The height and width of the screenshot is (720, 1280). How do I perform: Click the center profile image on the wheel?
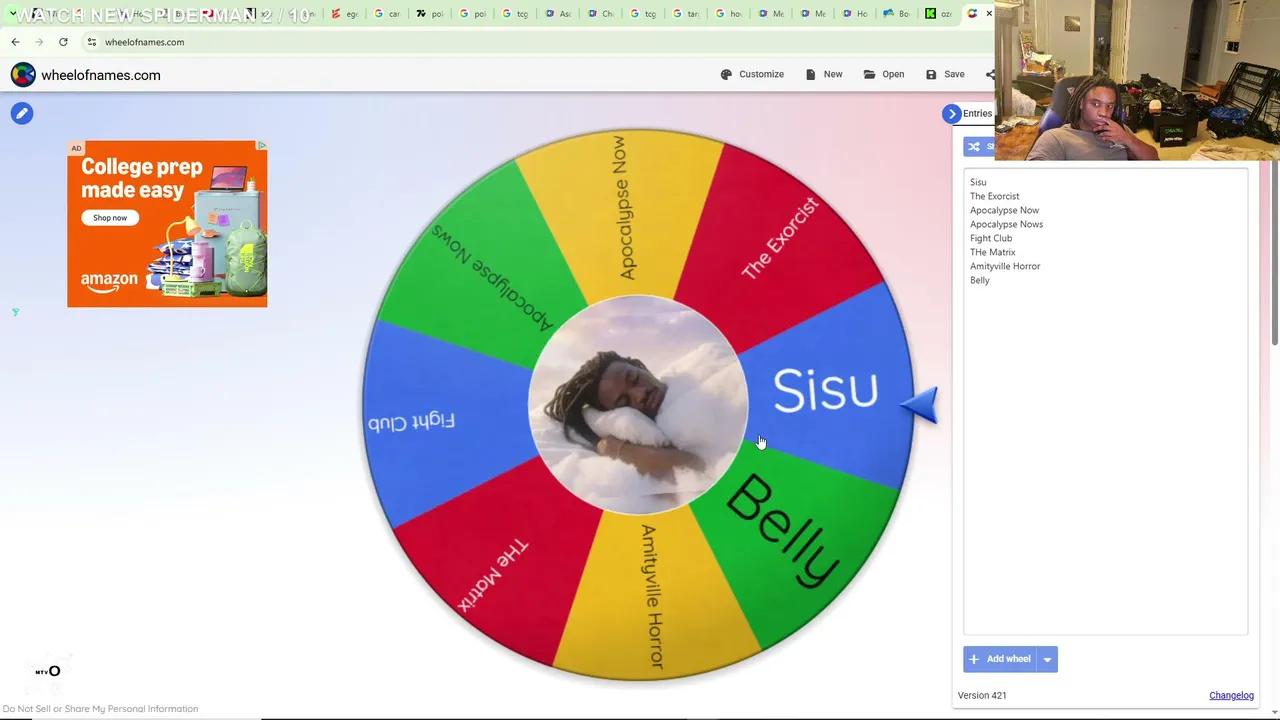click(x=638, y=405)
